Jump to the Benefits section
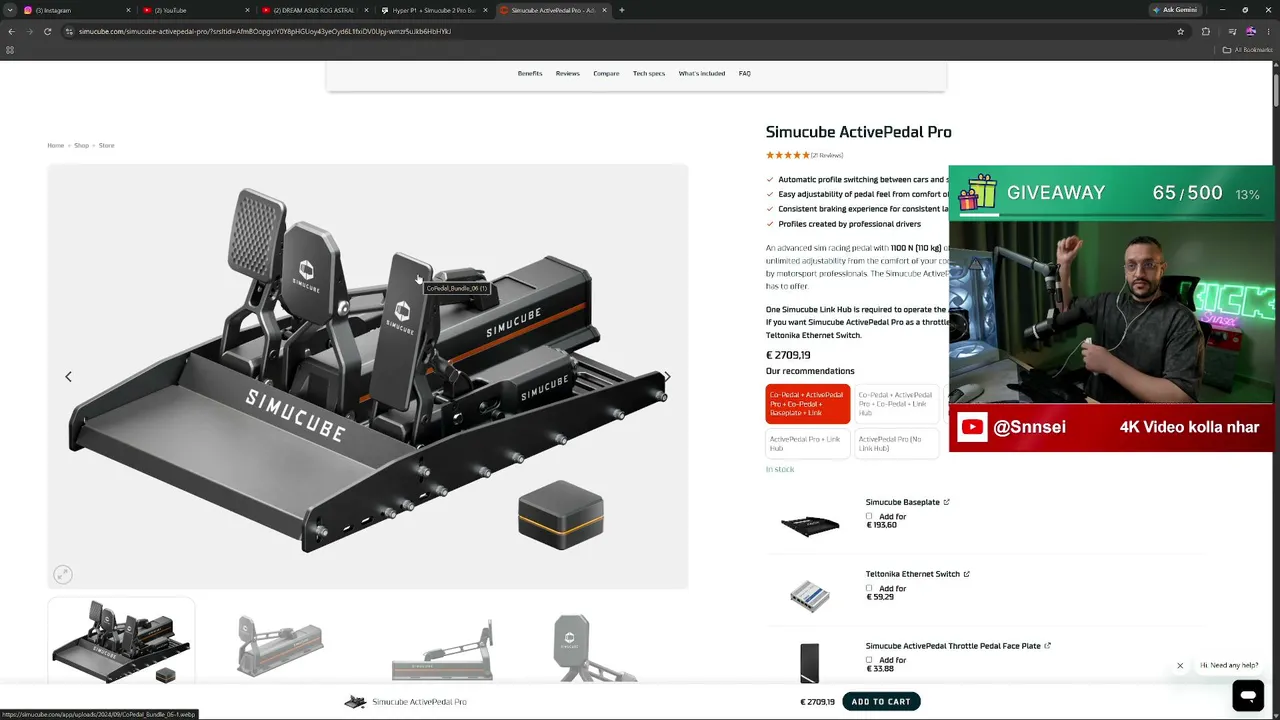 [530, 73]
